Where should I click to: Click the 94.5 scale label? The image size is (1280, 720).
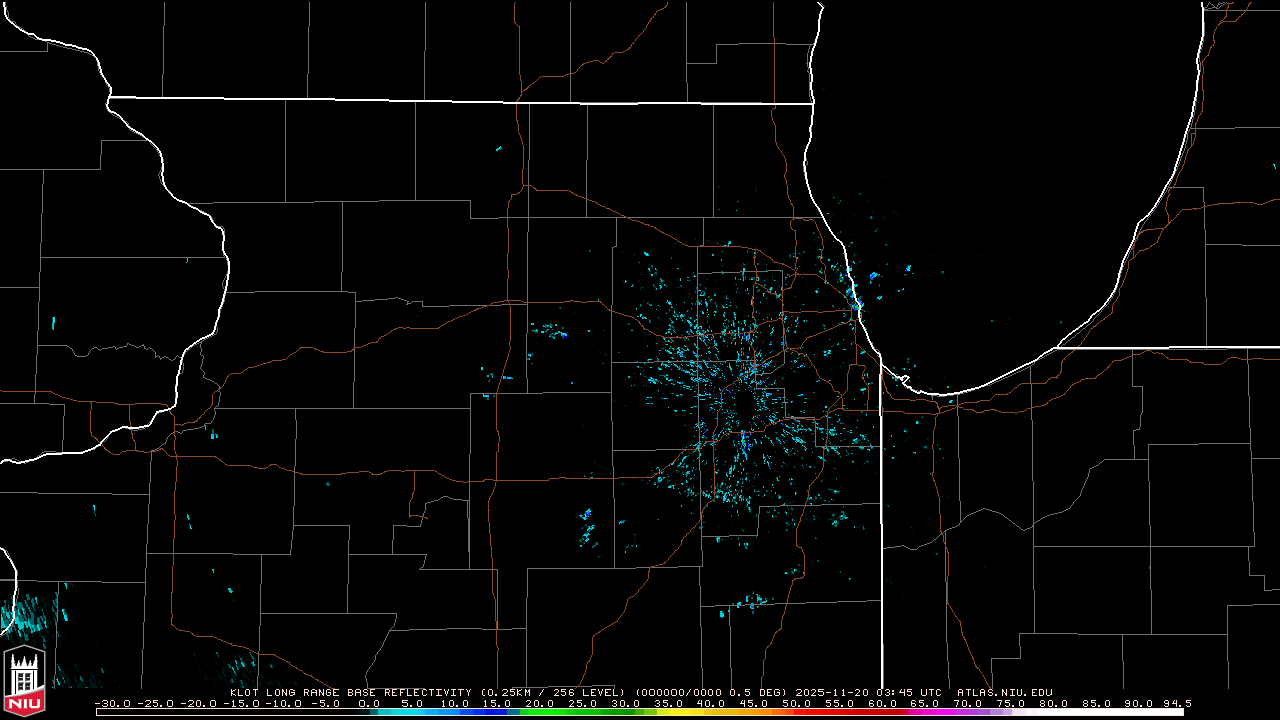[1177, 703]
